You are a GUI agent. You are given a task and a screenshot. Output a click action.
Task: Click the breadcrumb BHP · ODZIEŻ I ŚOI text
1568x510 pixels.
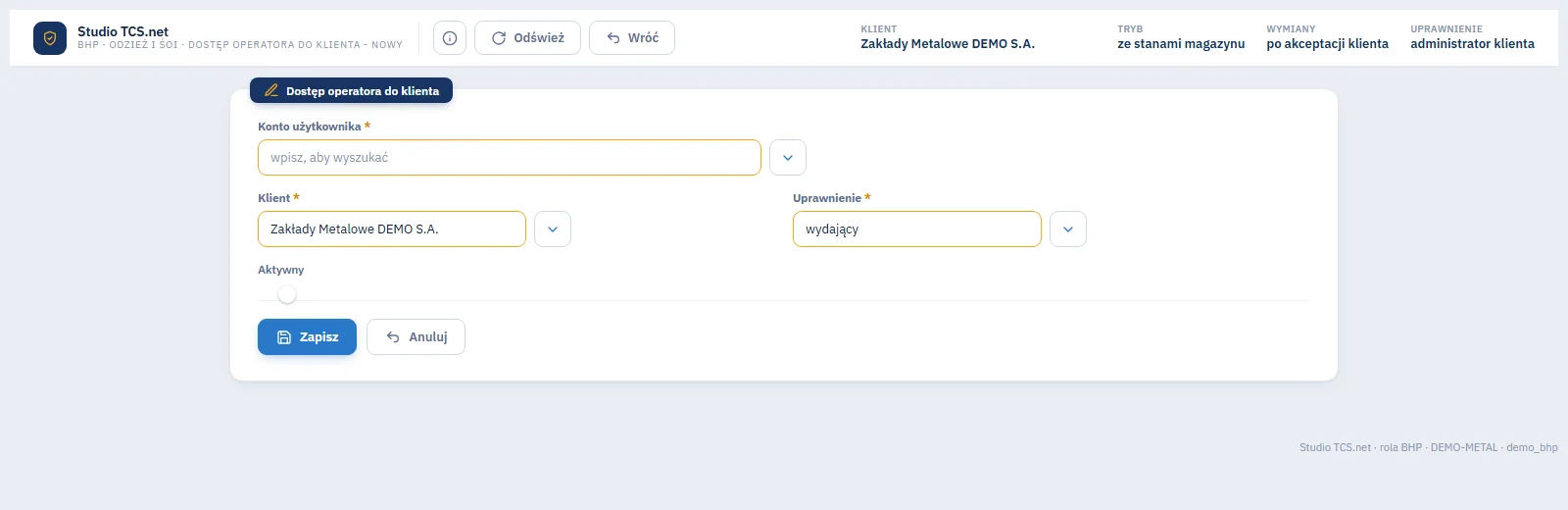[x=240, y=45]
